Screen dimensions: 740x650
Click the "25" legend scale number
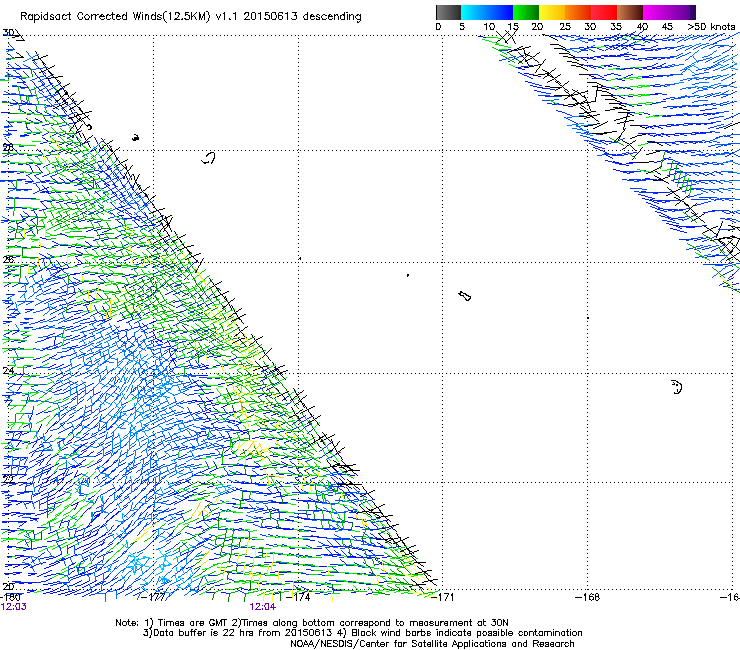click(x=564, y=27)
